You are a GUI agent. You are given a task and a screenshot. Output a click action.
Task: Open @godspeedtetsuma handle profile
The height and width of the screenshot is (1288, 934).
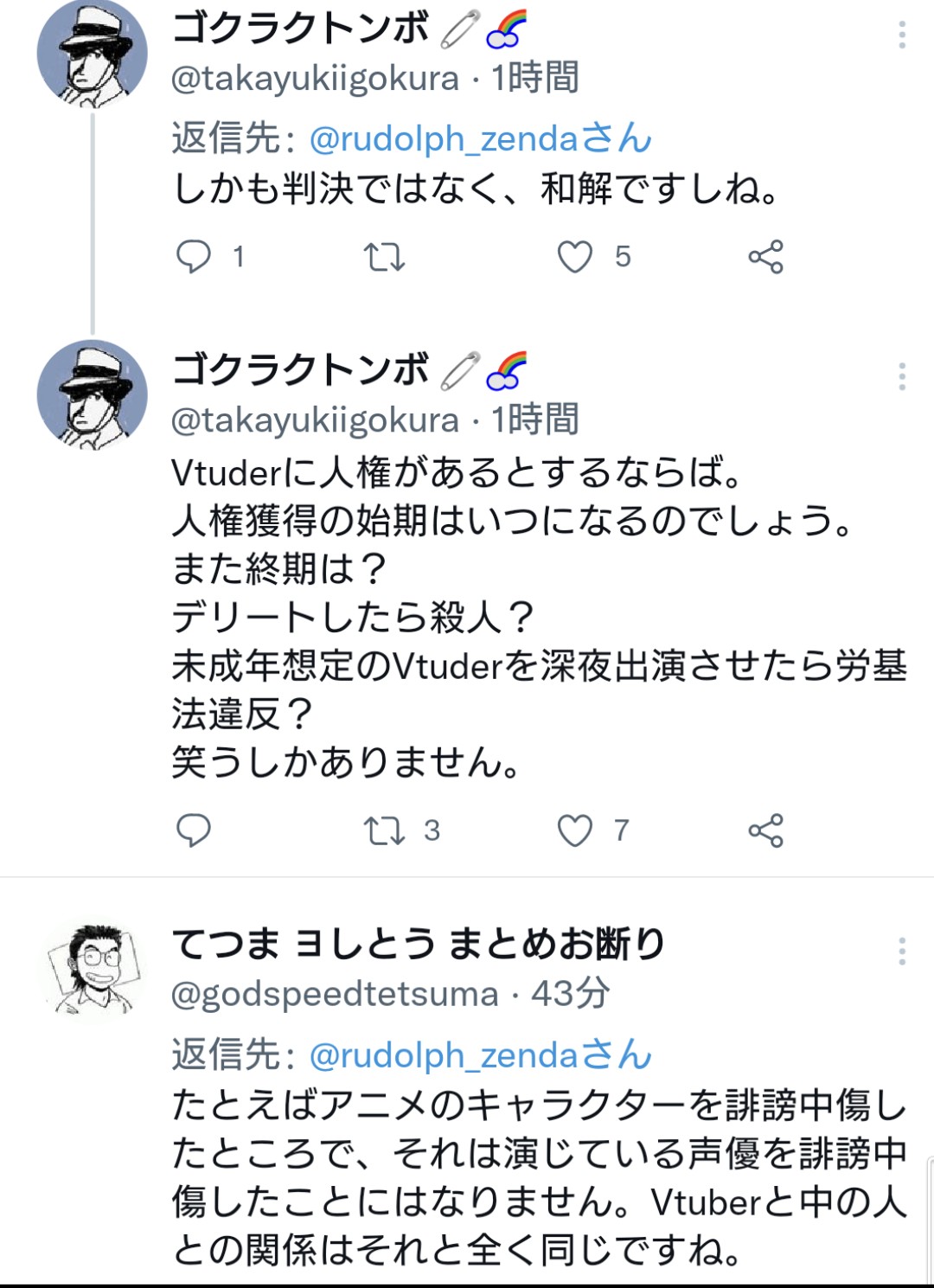(335, 995)
